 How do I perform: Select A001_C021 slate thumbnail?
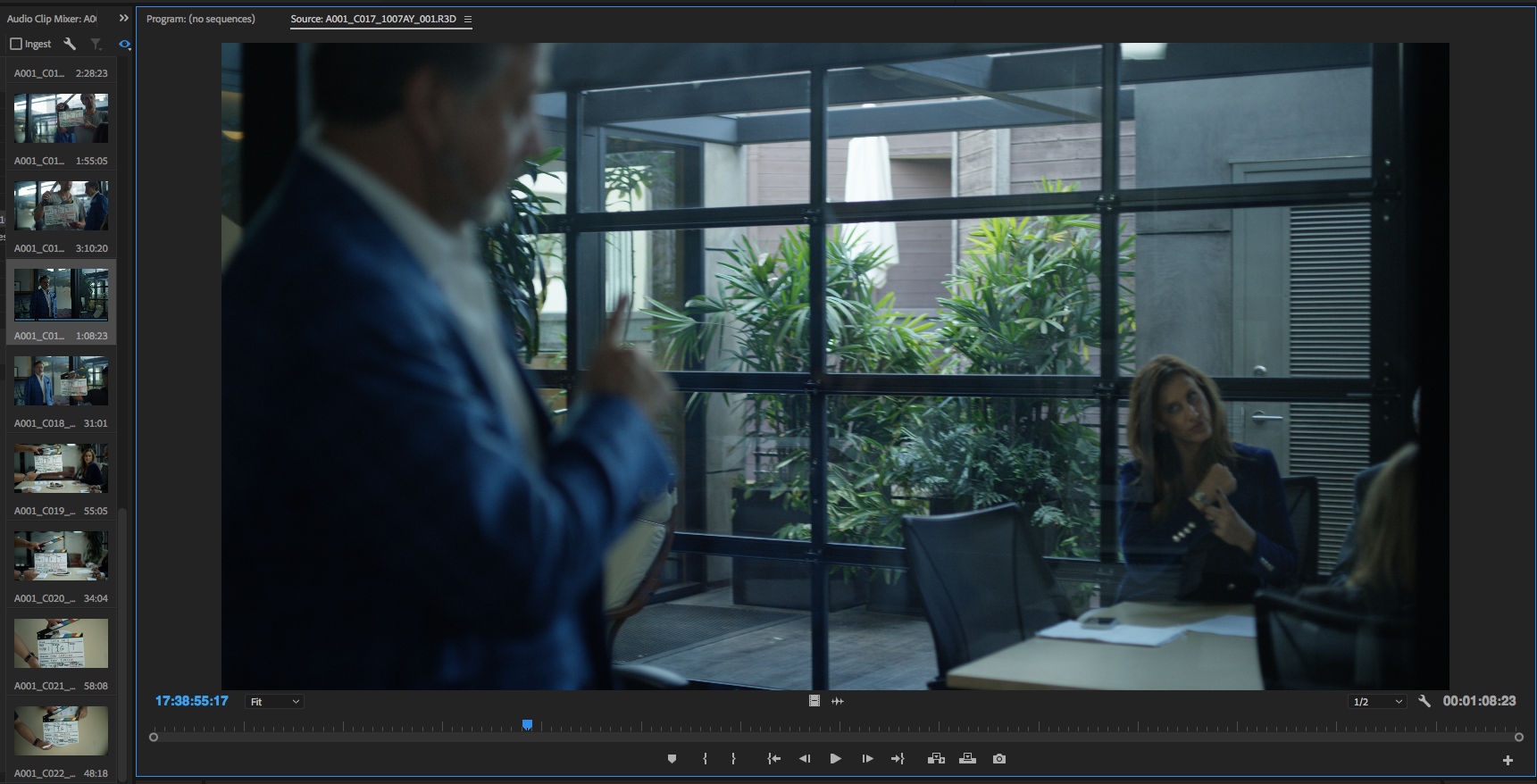pyautogui.click(x=61, y=643)
